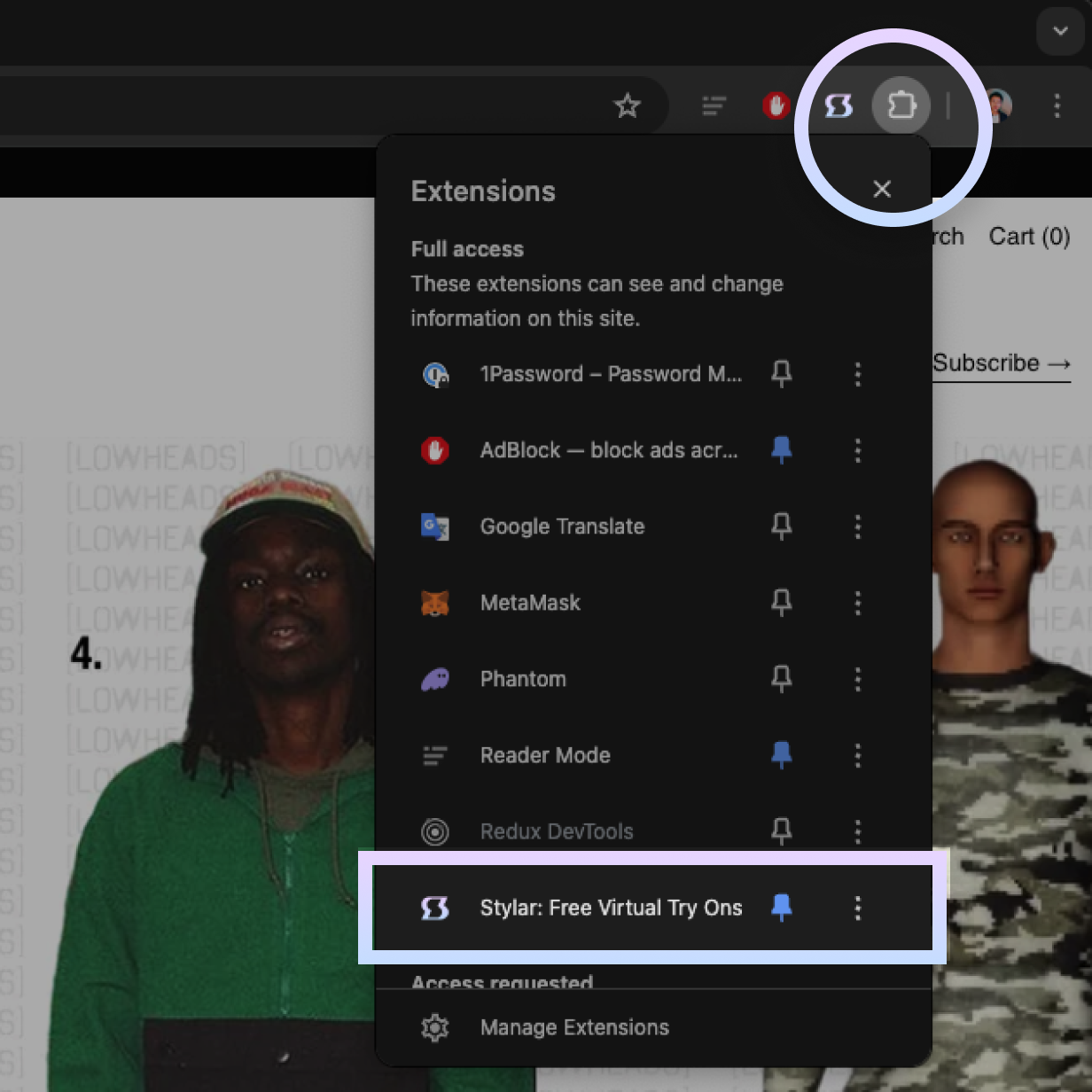Click the Extensions puzzle piece icon
Viewport: 1092px width, 1092px height.
click(901, 105)
